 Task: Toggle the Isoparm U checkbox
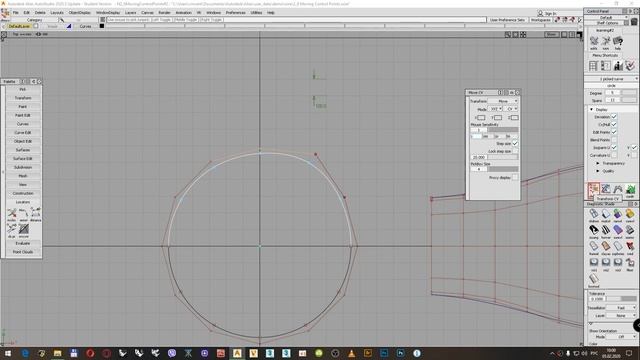(x=614, y=147)
